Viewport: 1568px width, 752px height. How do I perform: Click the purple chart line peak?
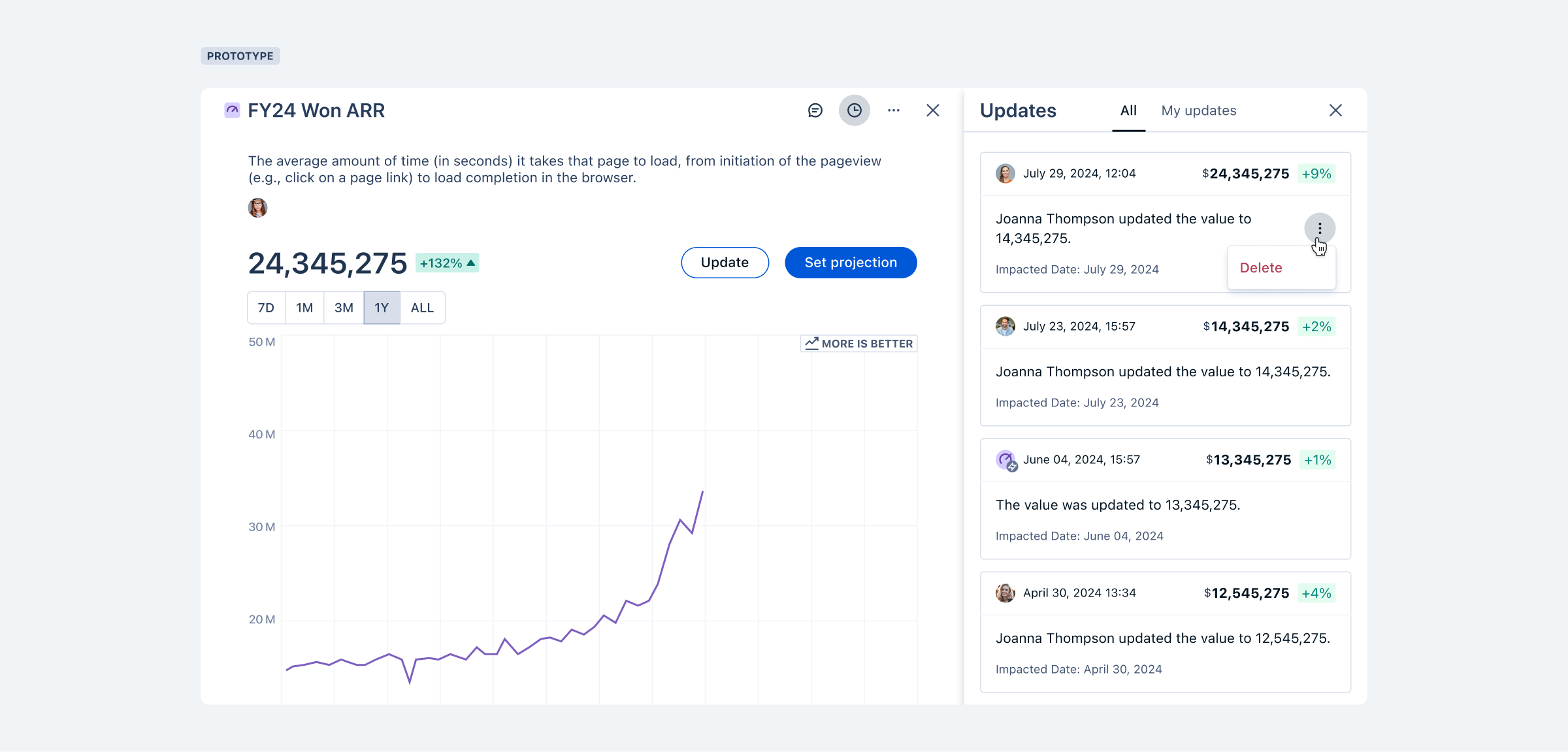pos(702,492)
